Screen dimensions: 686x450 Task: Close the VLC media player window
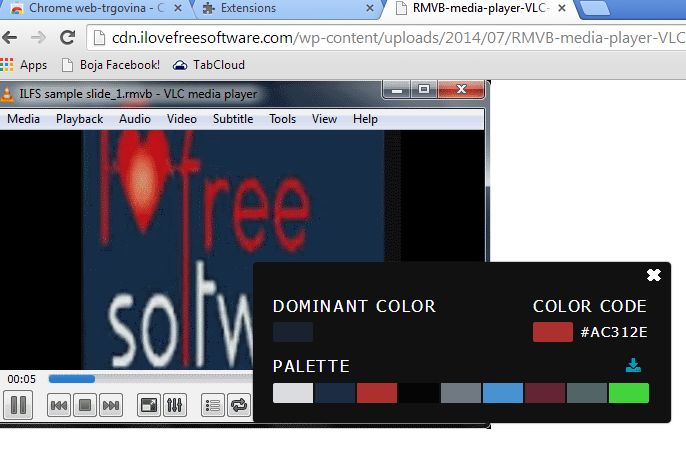tap(461, 90)
